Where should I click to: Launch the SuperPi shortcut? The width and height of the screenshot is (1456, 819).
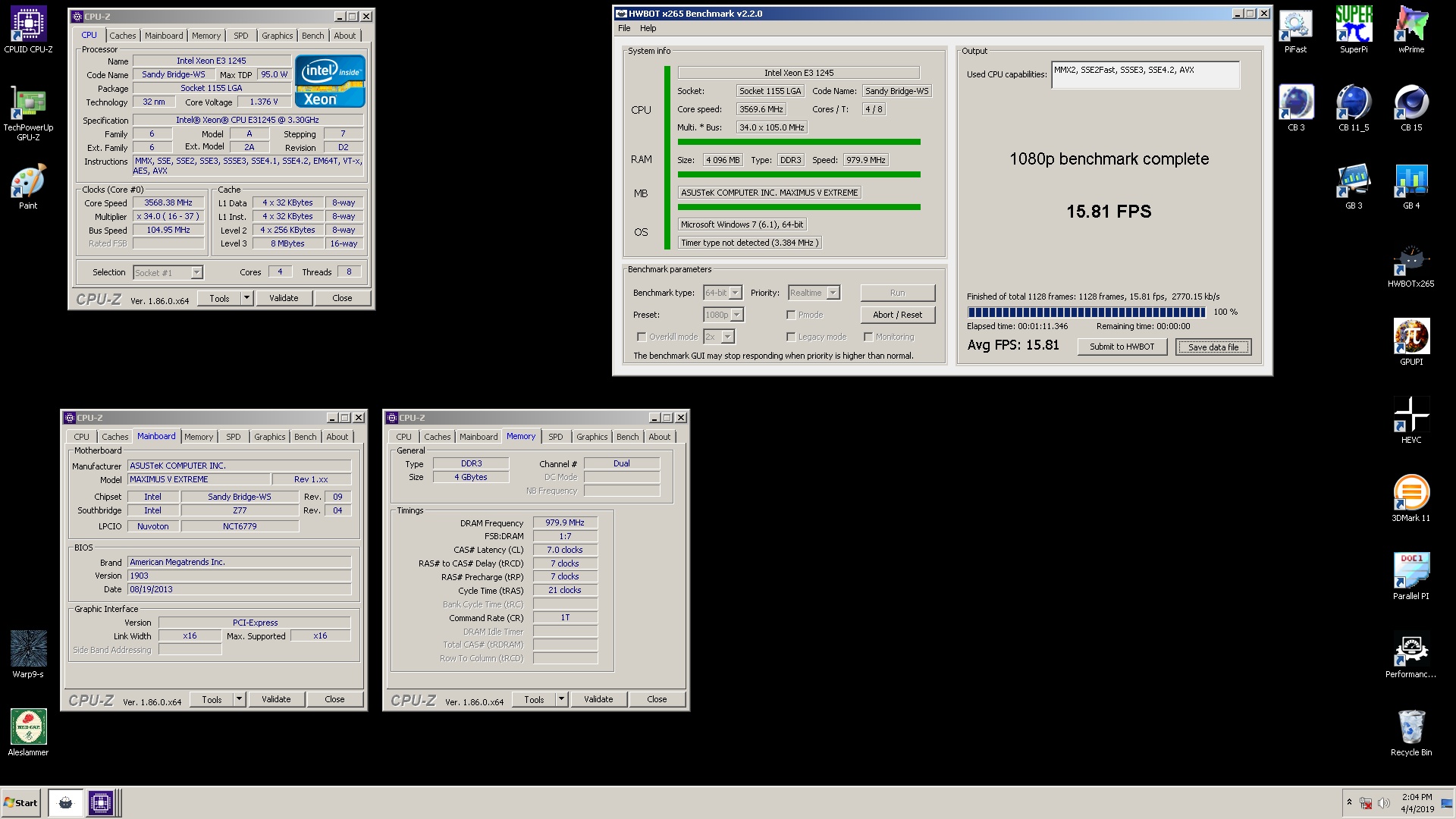tap(1354, 30)
